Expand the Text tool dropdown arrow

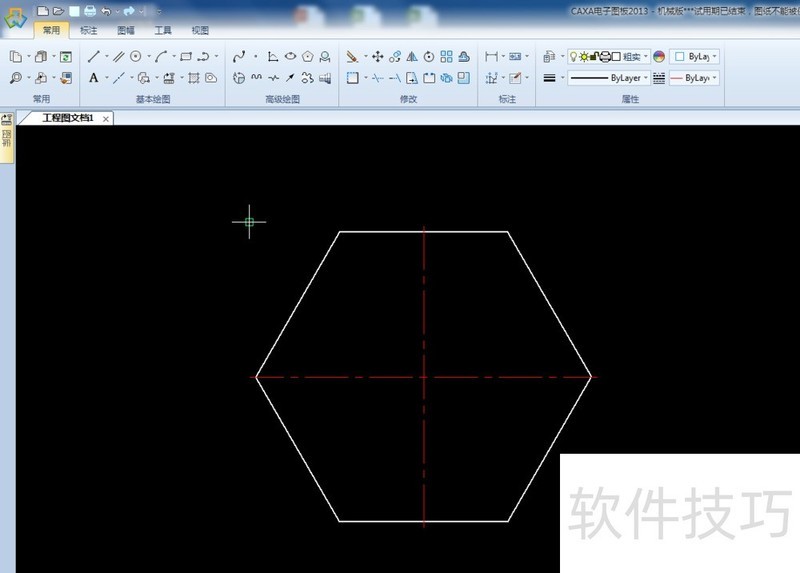click(106, 78)
